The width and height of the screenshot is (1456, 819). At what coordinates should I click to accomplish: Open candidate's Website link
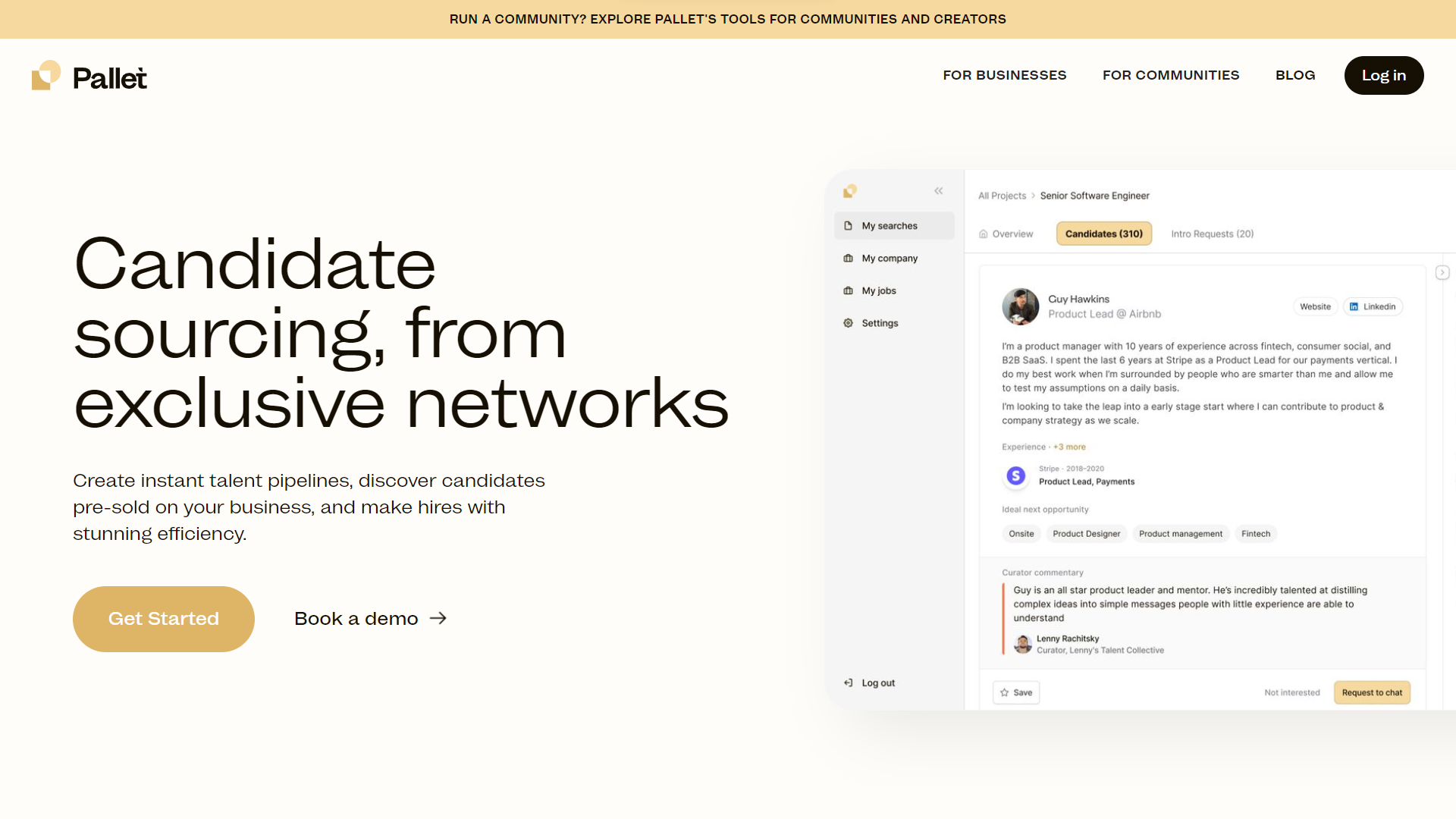(1315, 307)
